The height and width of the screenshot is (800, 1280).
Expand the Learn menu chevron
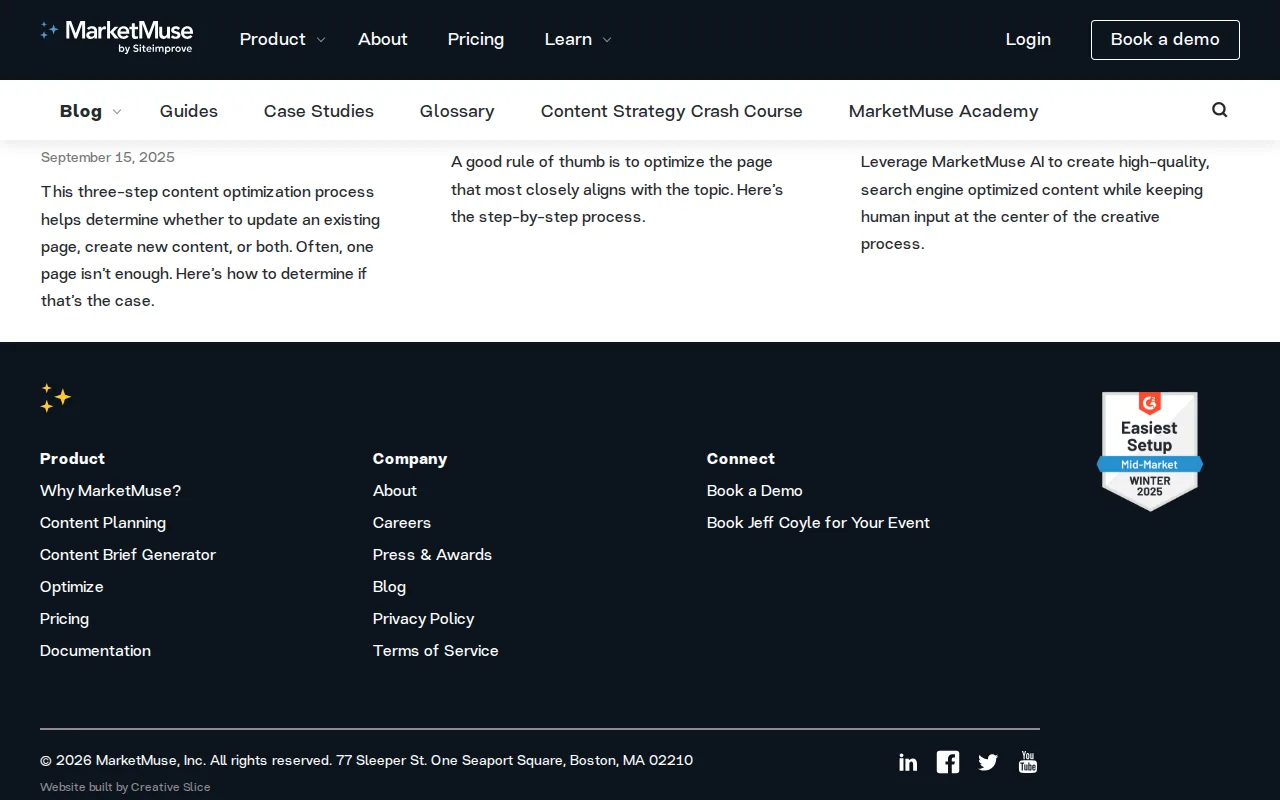tap(607, 40)
